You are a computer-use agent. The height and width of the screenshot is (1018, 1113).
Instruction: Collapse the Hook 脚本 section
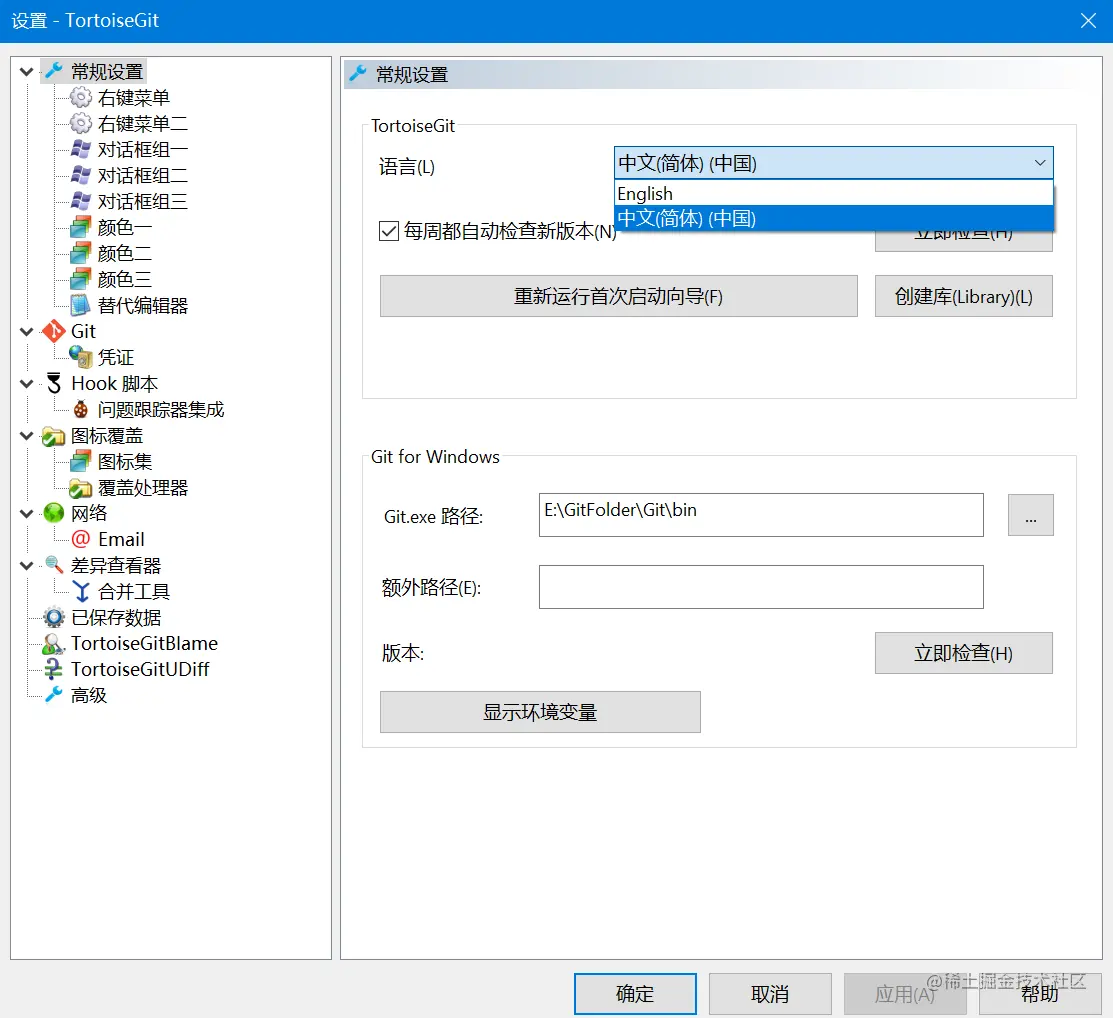pos(25,383)
